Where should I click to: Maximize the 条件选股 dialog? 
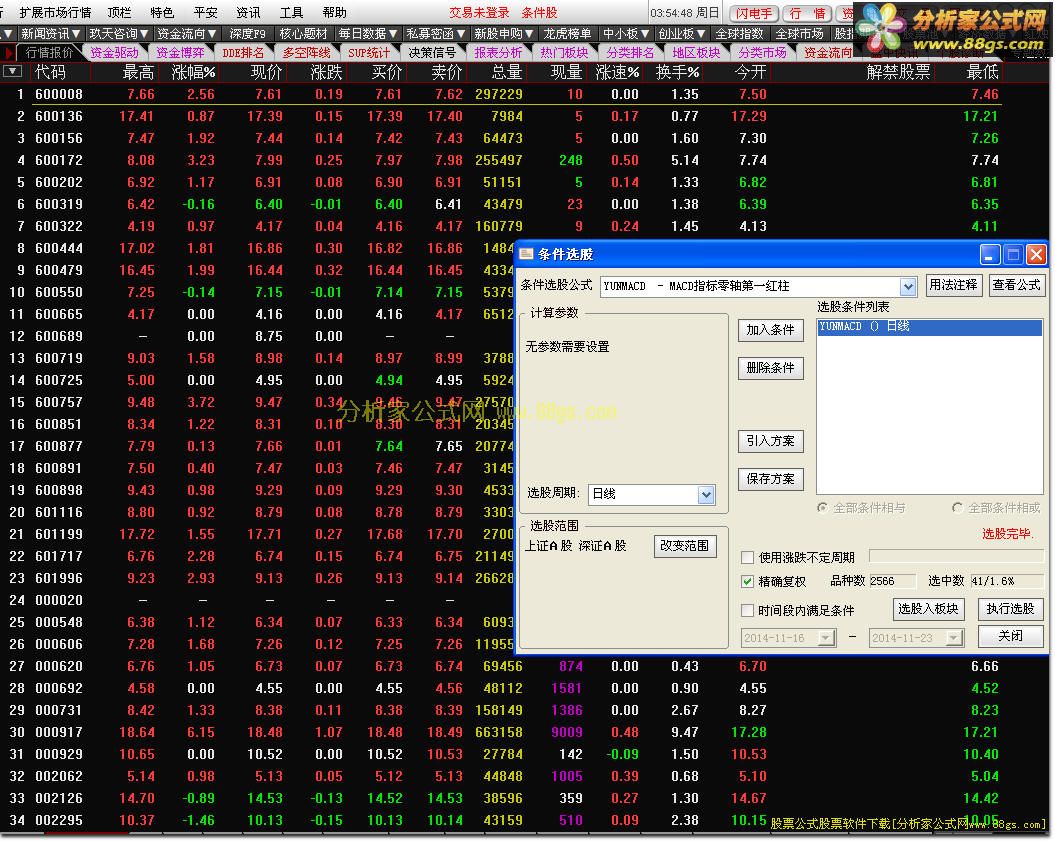[x=1013, y=254]
